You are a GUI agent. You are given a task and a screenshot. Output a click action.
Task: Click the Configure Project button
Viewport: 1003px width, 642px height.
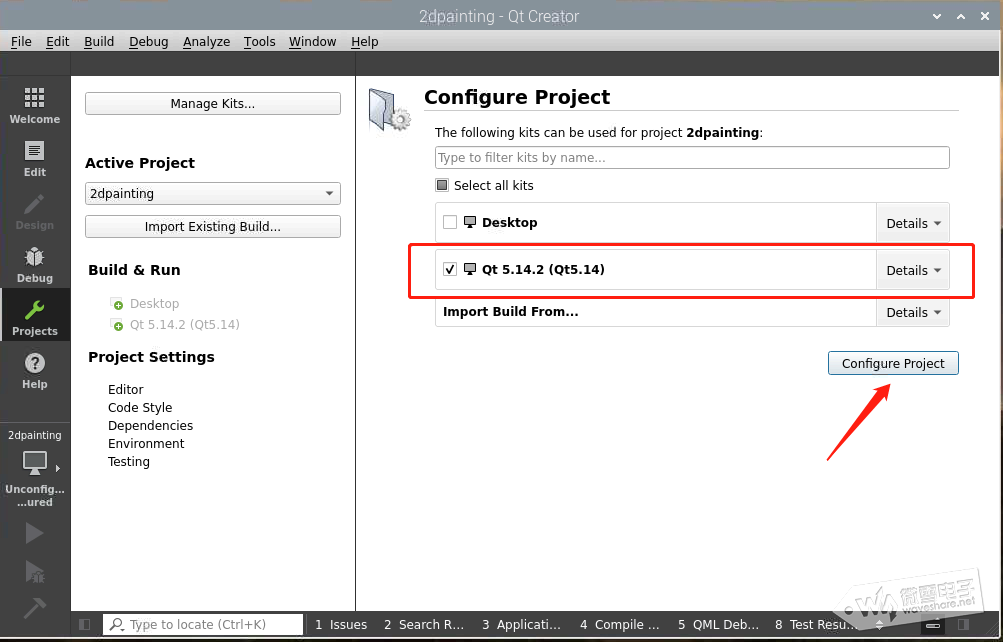click(x=893, y=364)
